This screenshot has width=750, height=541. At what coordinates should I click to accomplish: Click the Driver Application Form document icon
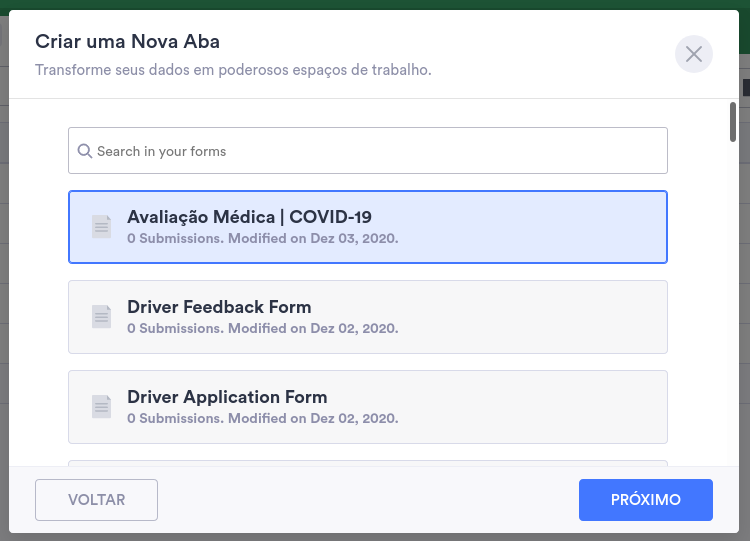tap(101, 407)
